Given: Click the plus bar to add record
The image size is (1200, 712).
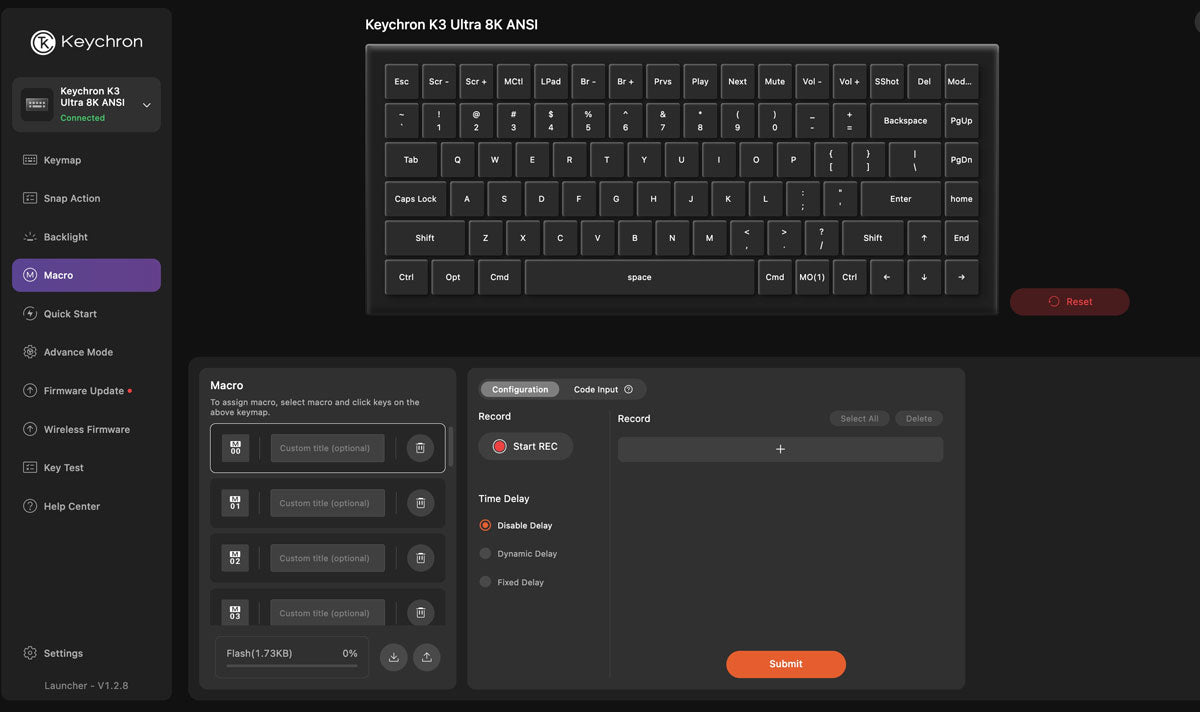Looking at the screenshot, I should click(x=780, y=449).
